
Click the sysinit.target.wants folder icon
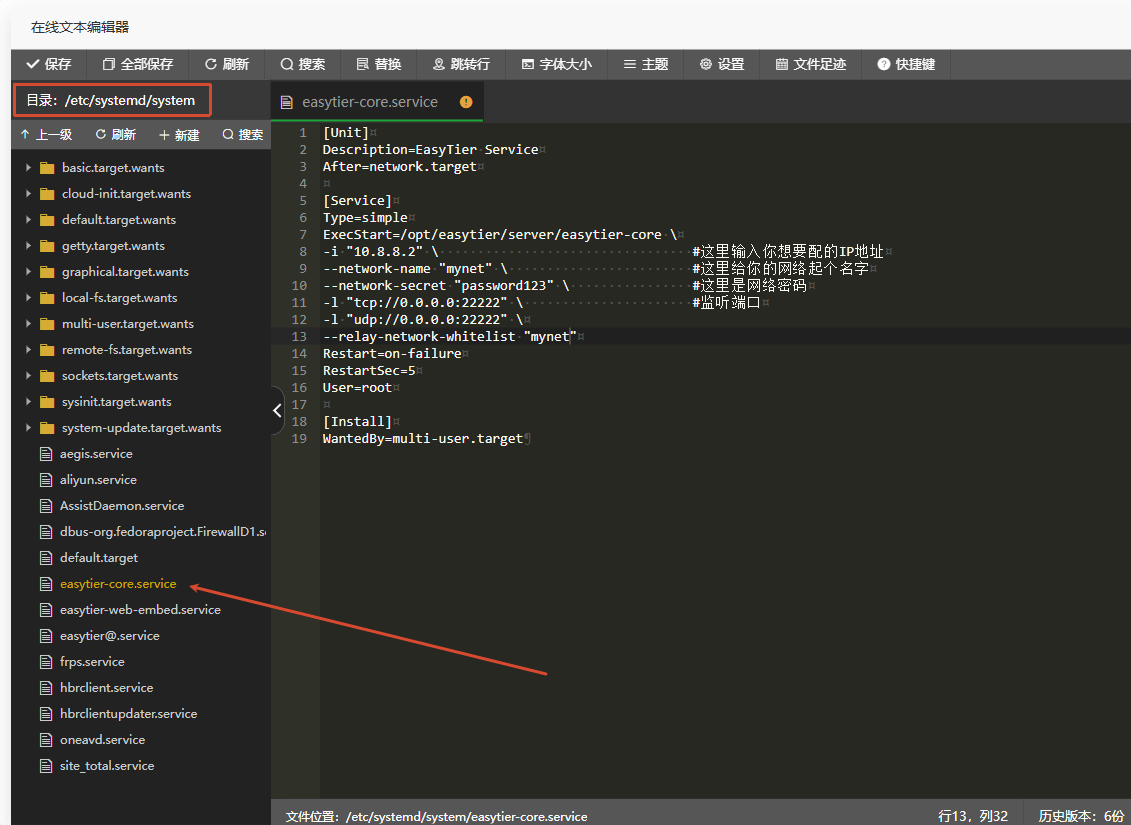47,402
